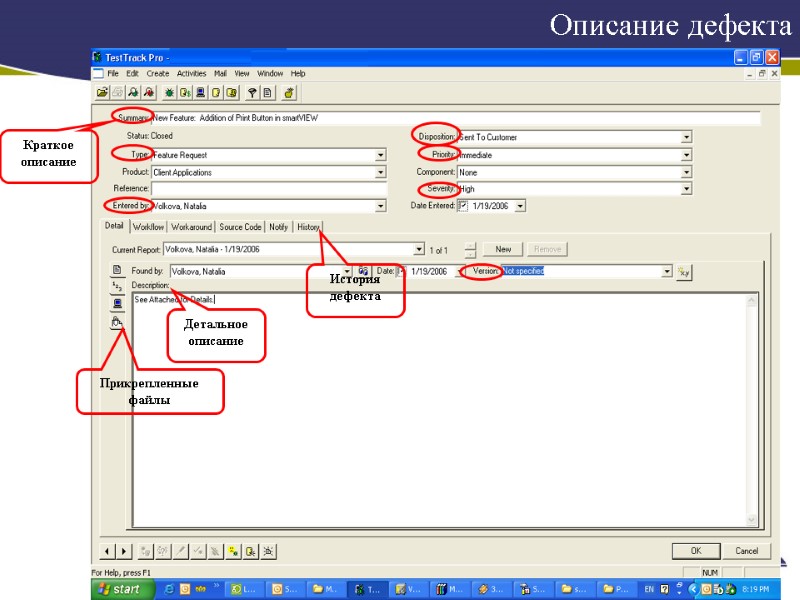
Task: Click the Cancel button
Action: [746, 551]
